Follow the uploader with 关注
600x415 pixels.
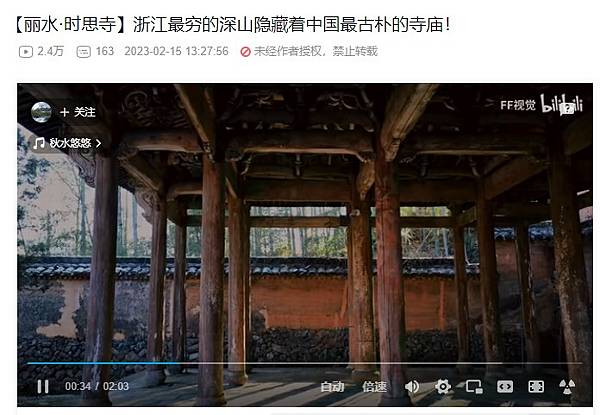click(x=78, y=112)
